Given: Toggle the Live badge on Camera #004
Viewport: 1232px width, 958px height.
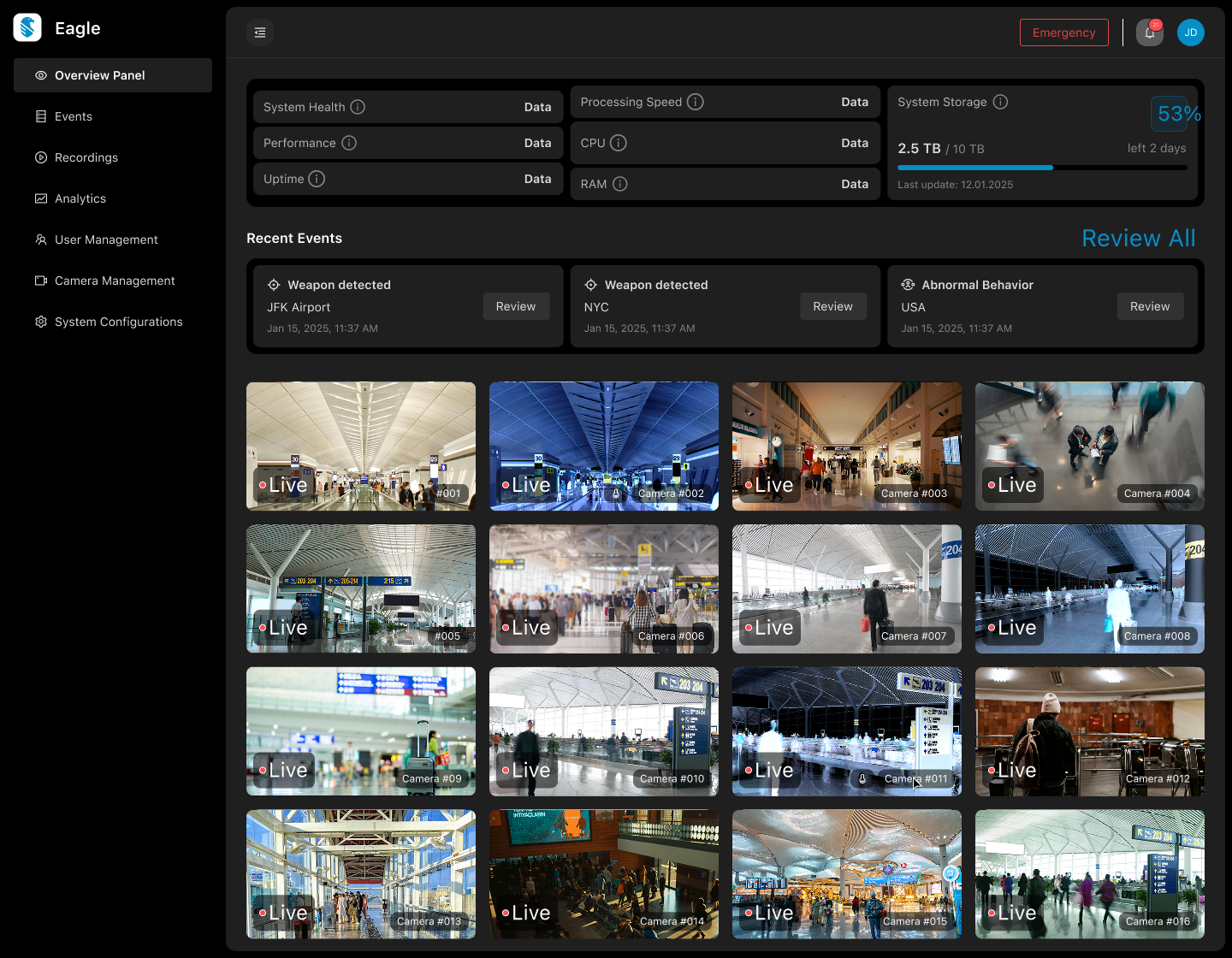Looking at the screenshot, I should tap(1012, 485).
